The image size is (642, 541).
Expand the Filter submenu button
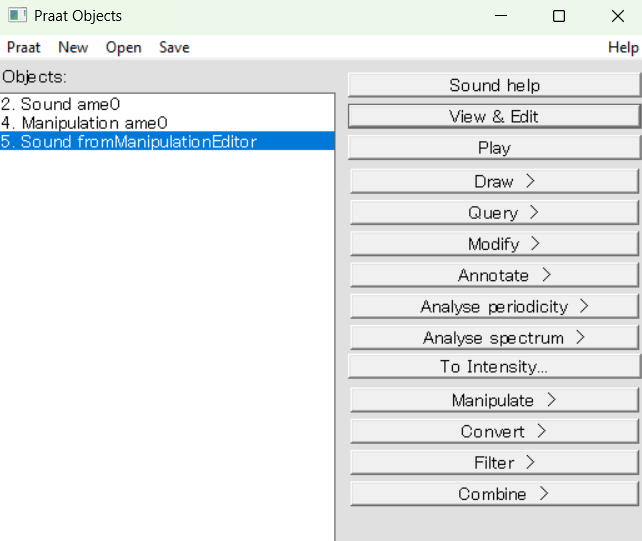click(494, 463)
